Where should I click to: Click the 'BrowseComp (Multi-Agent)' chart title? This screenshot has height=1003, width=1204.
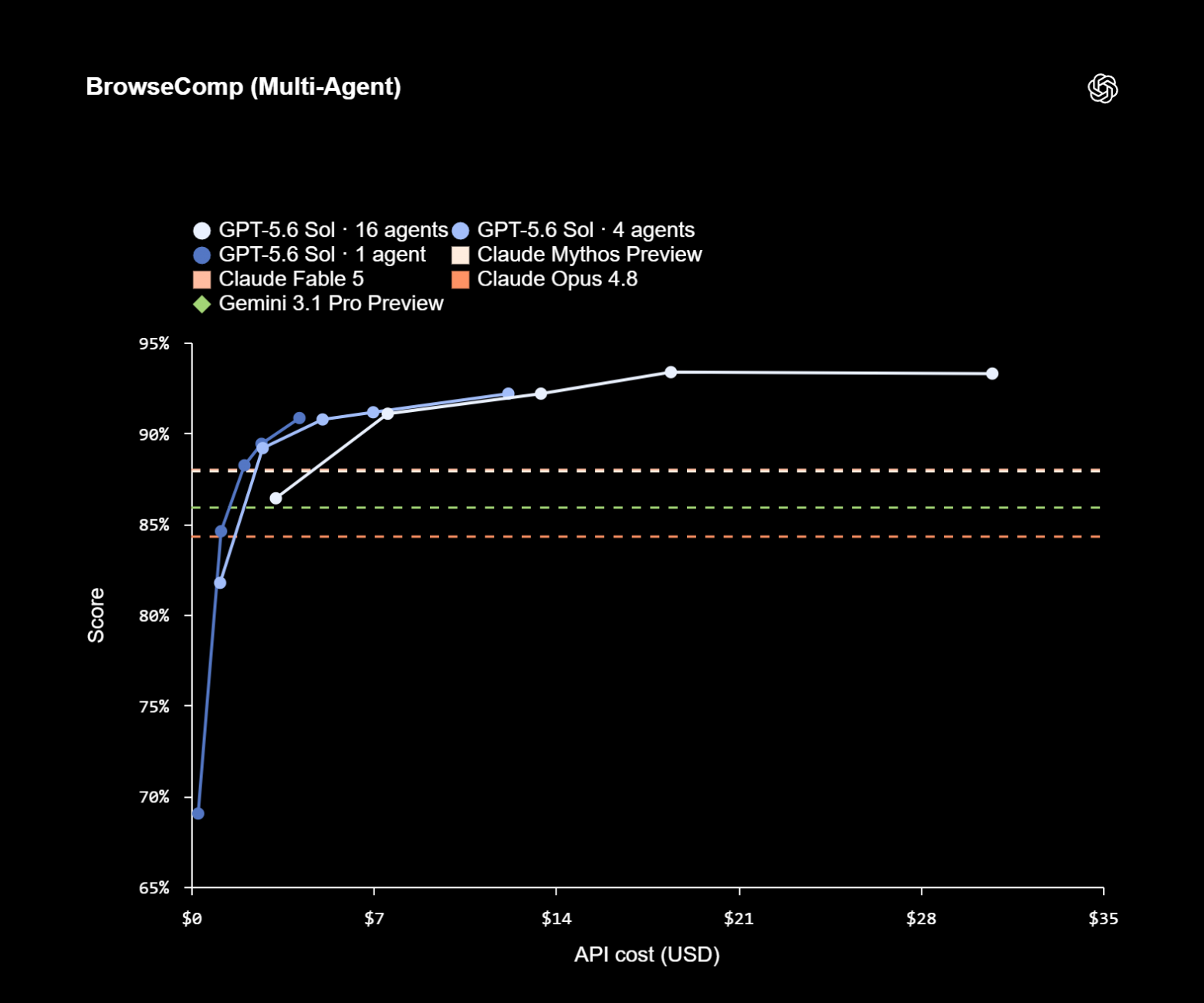(x=243, y=86)
